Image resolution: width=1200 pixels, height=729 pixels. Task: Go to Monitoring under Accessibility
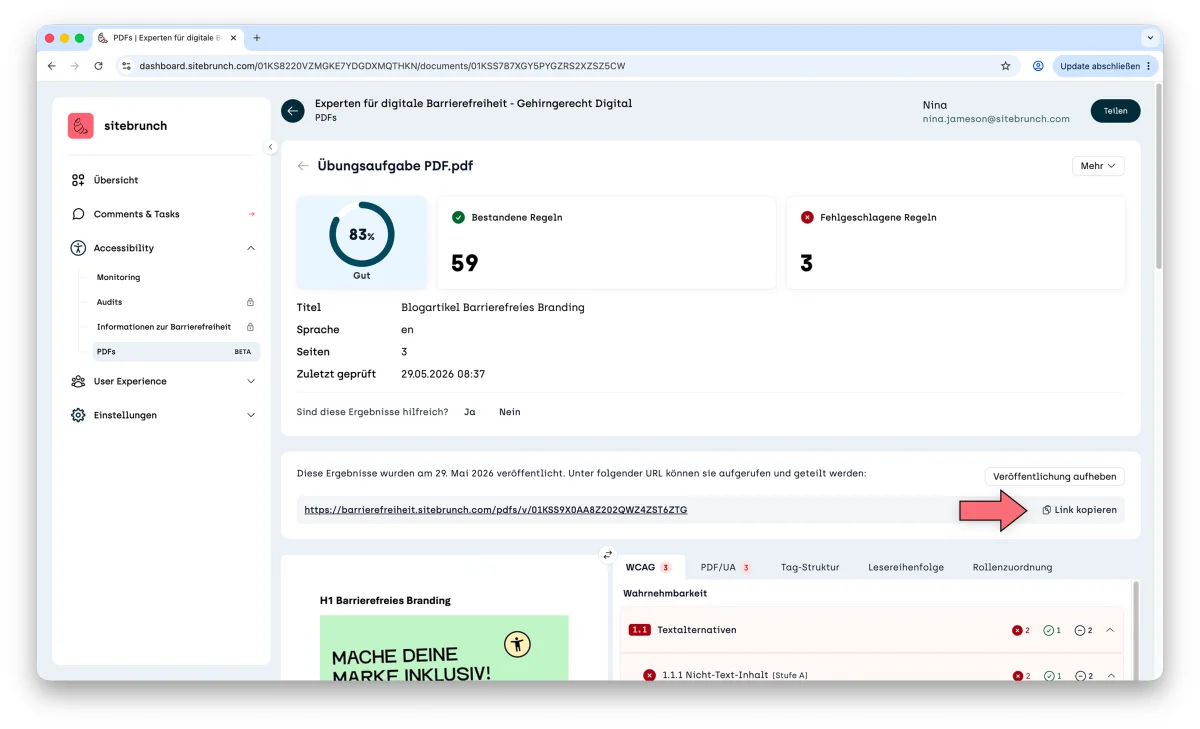118,277
